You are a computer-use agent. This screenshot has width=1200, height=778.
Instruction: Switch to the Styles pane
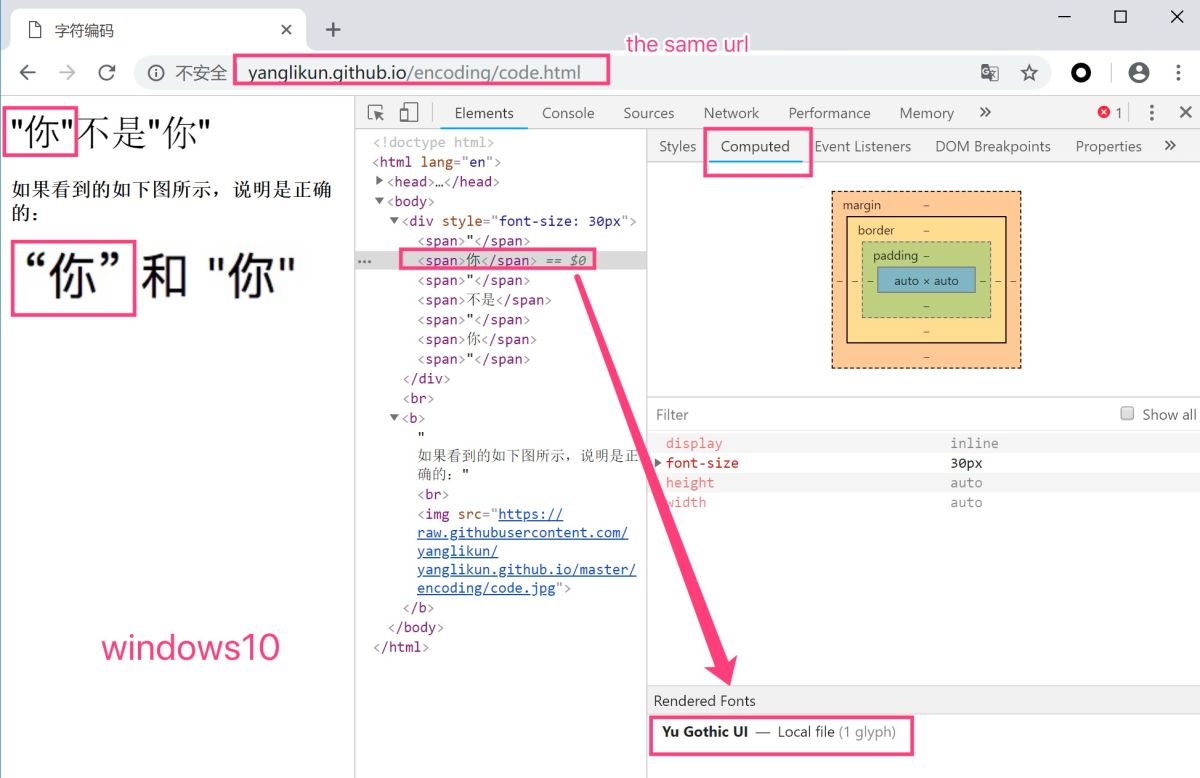(677, 146)
